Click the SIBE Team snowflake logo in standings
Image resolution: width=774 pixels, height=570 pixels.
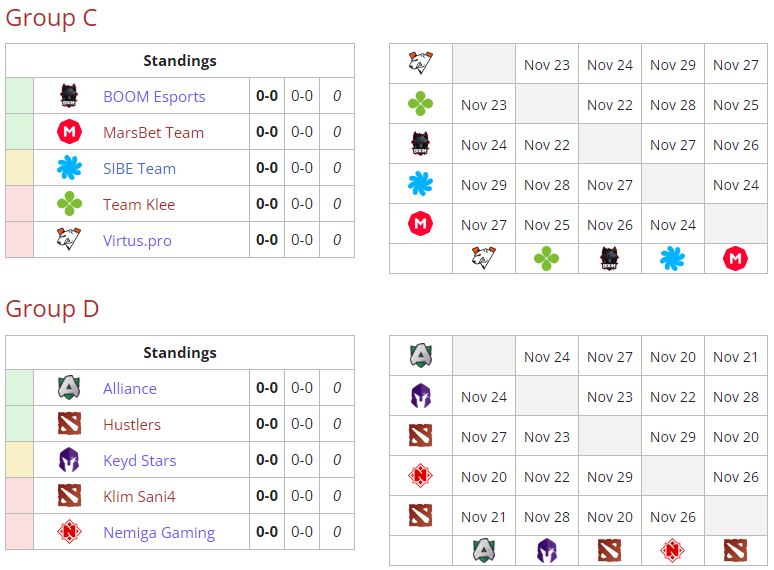[x=69, y=168]
